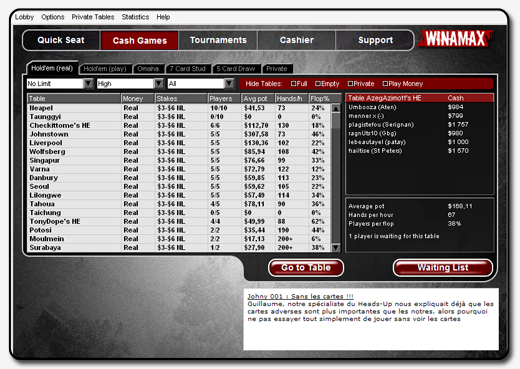Screen dimensions: 520x369
Task: Select the Surabaya table row
Action: tap(179, 247)
